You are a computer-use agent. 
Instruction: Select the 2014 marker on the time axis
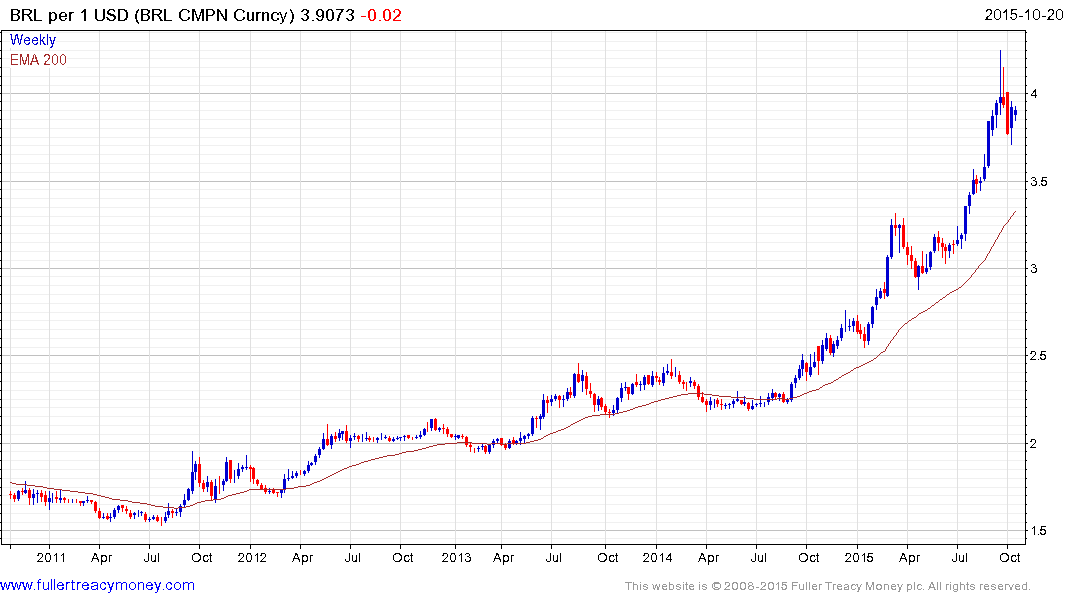coord(657,557)
